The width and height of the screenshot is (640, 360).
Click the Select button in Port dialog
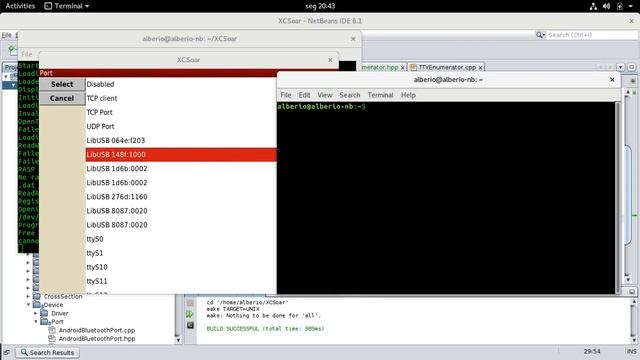62,84
